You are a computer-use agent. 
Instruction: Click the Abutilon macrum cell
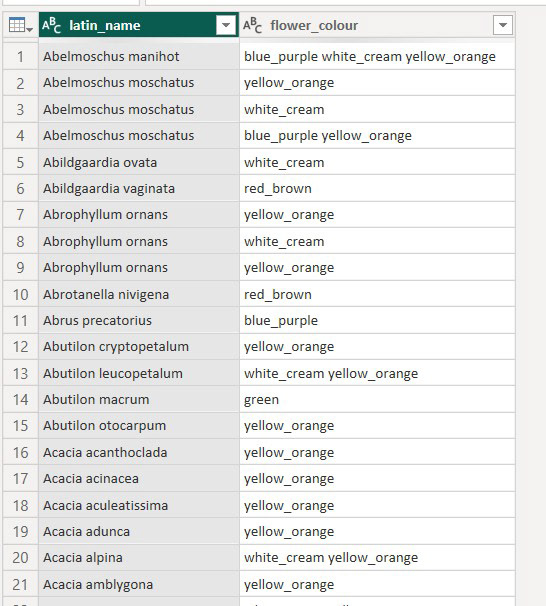tap(139, 400)
